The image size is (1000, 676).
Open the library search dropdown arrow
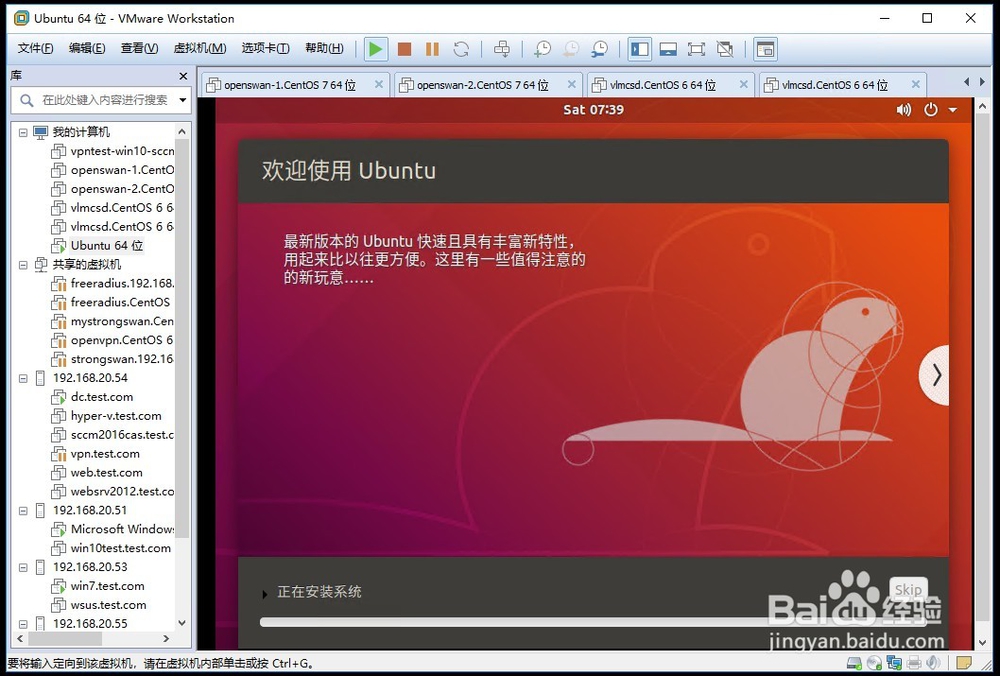(183, 100)
